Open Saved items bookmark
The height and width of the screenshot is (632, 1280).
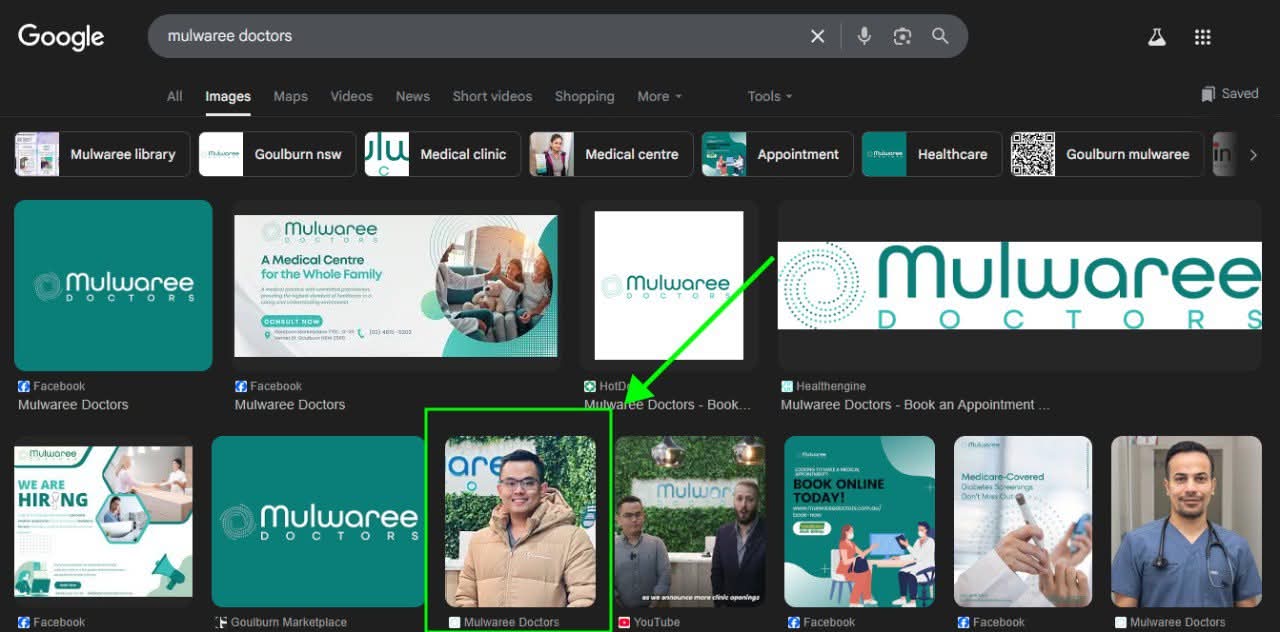coord(1230,94)
